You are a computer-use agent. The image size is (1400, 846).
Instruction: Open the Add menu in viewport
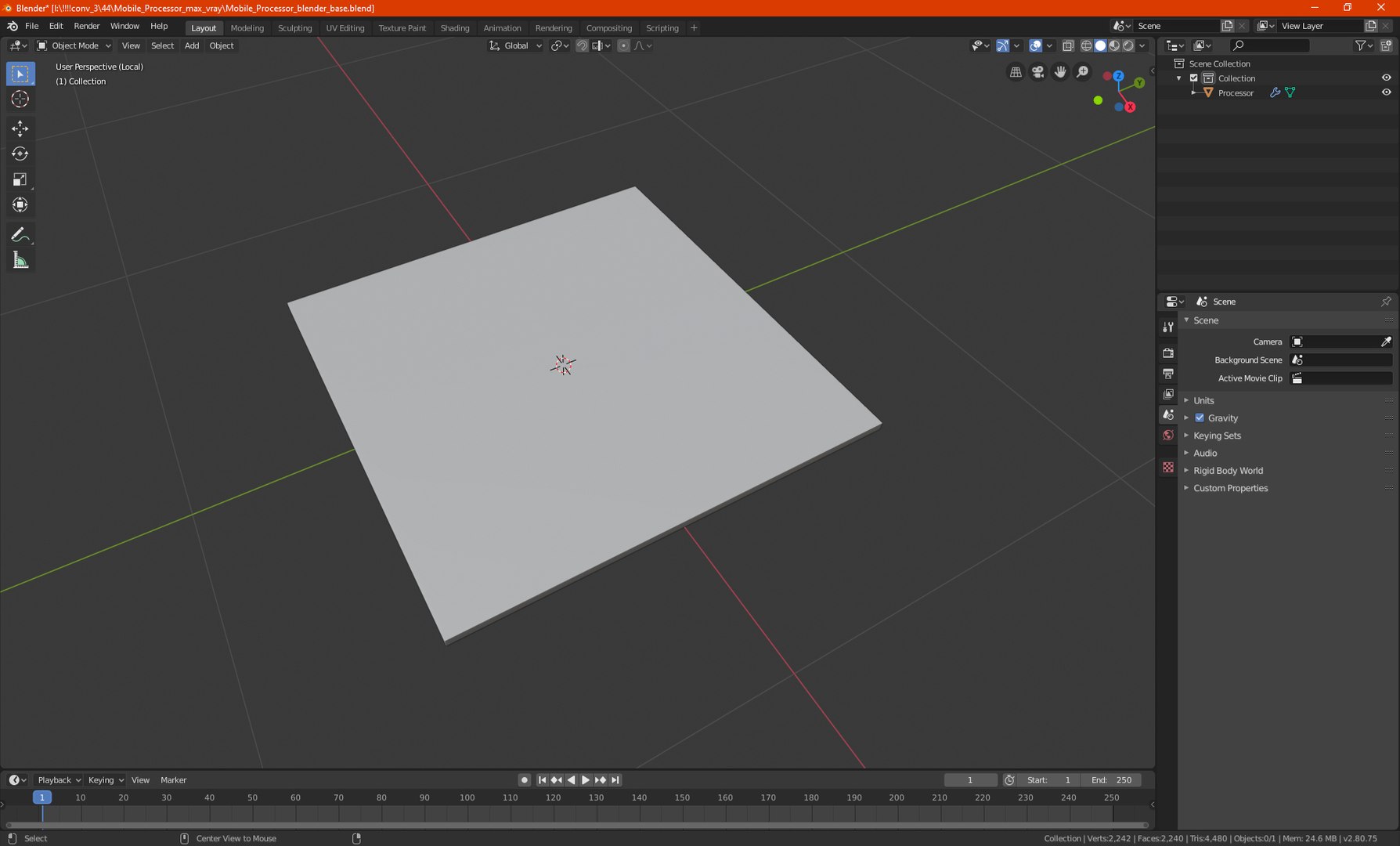(192, 45)
